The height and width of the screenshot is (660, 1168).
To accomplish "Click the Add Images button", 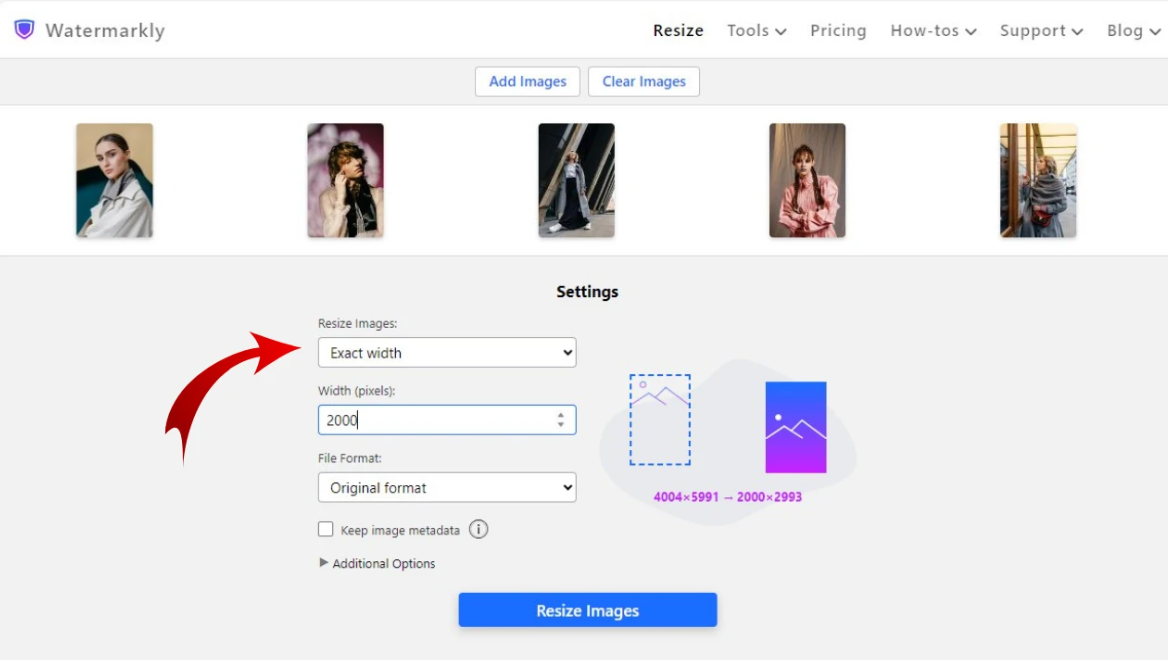I will [527, 82].
